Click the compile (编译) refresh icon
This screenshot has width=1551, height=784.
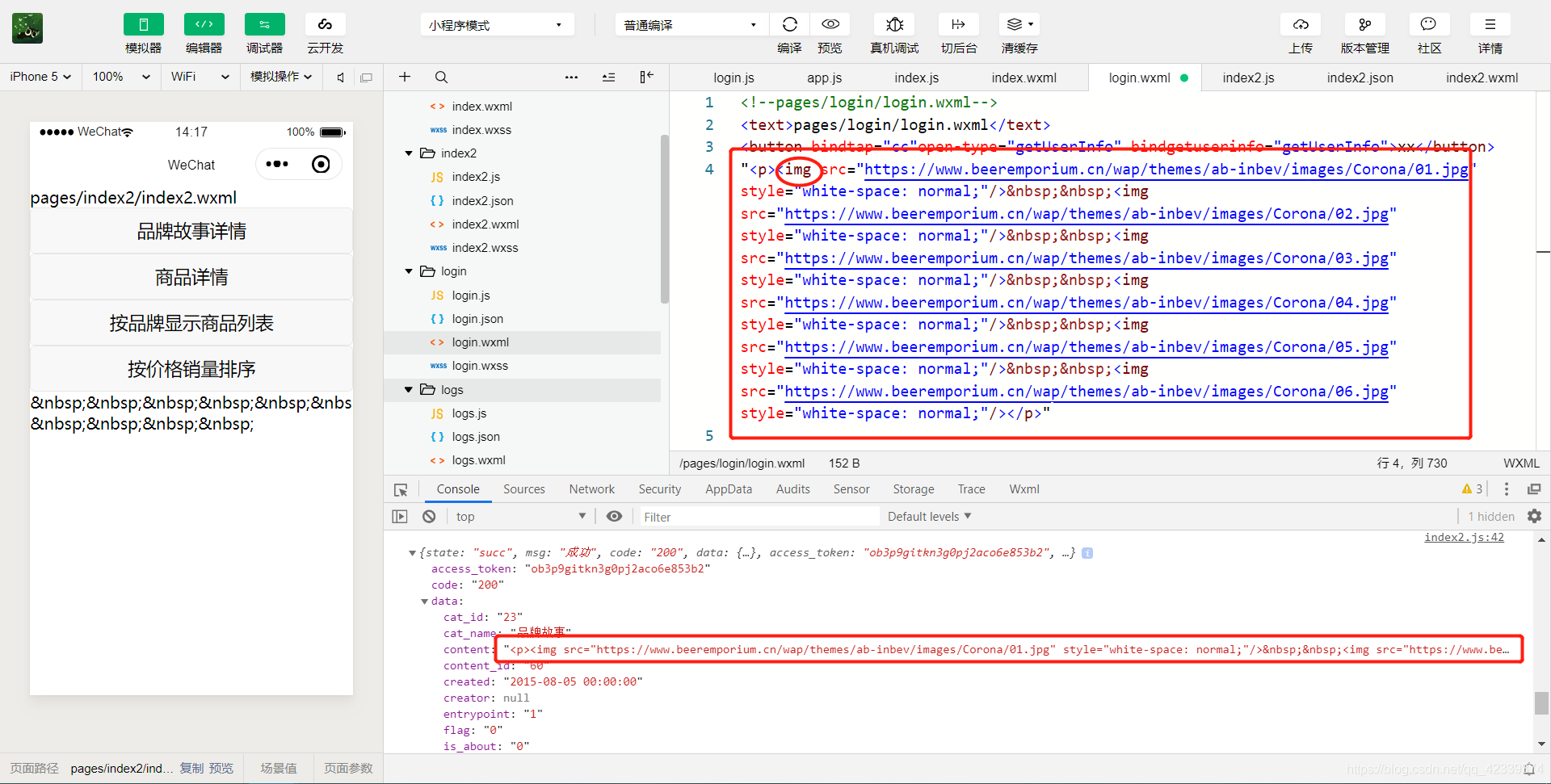(789, 24)
